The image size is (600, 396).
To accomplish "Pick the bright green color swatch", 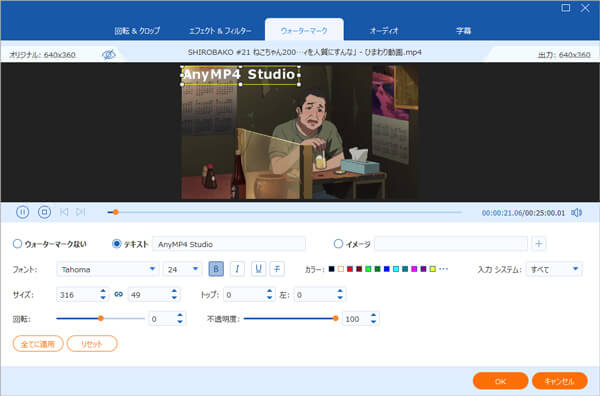I will click(x=368, y=269).
